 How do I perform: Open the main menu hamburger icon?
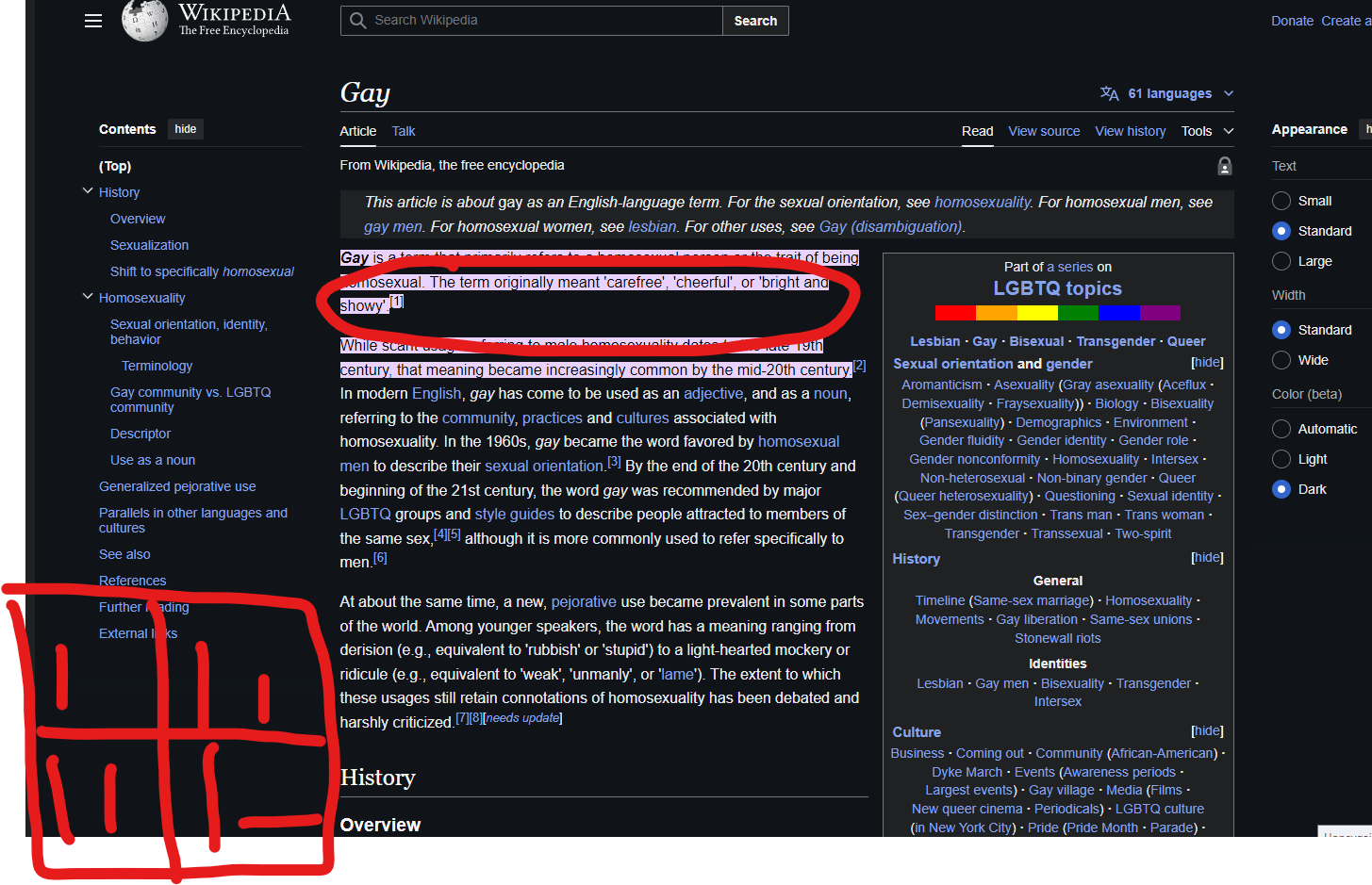point(93,21)
